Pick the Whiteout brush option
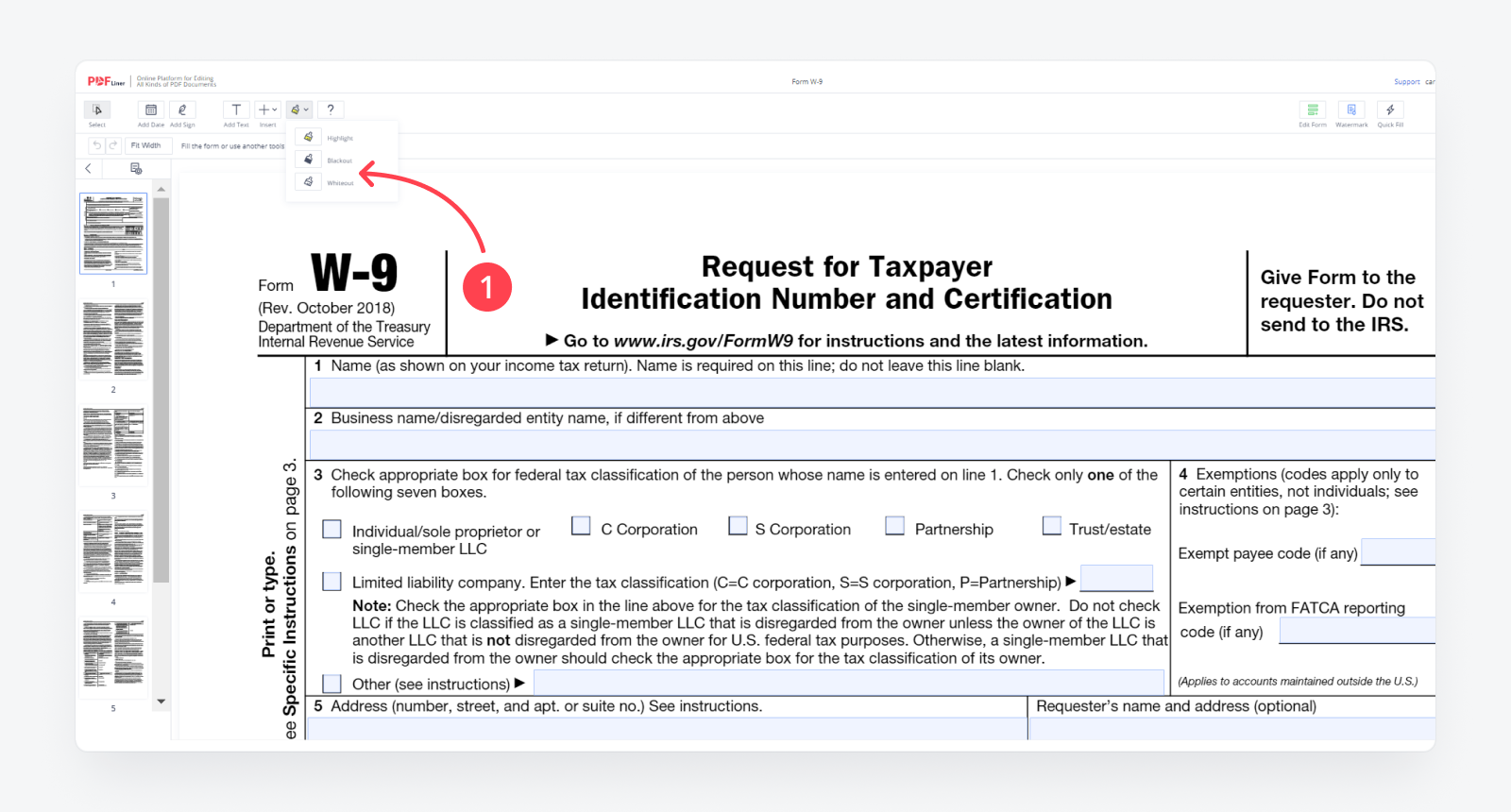Screen dimensions: 1511x812 (x=308, y=181)
